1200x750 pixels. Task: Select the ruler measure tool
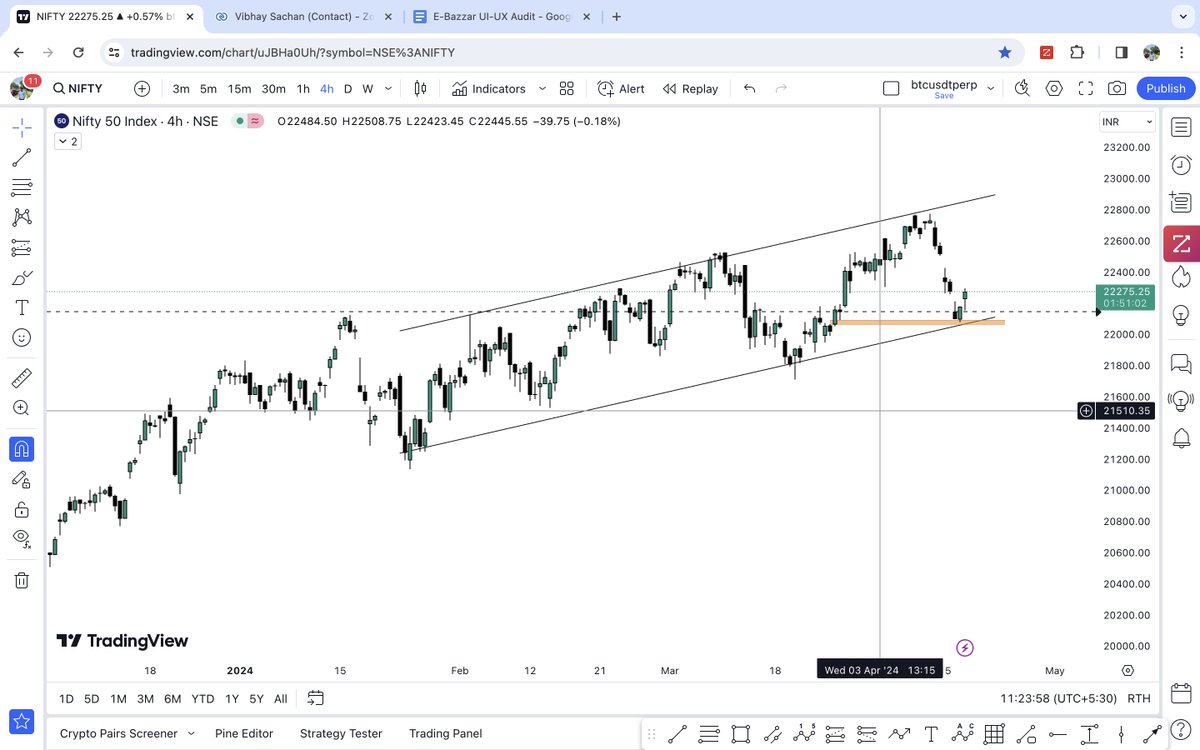pos(21,378)
